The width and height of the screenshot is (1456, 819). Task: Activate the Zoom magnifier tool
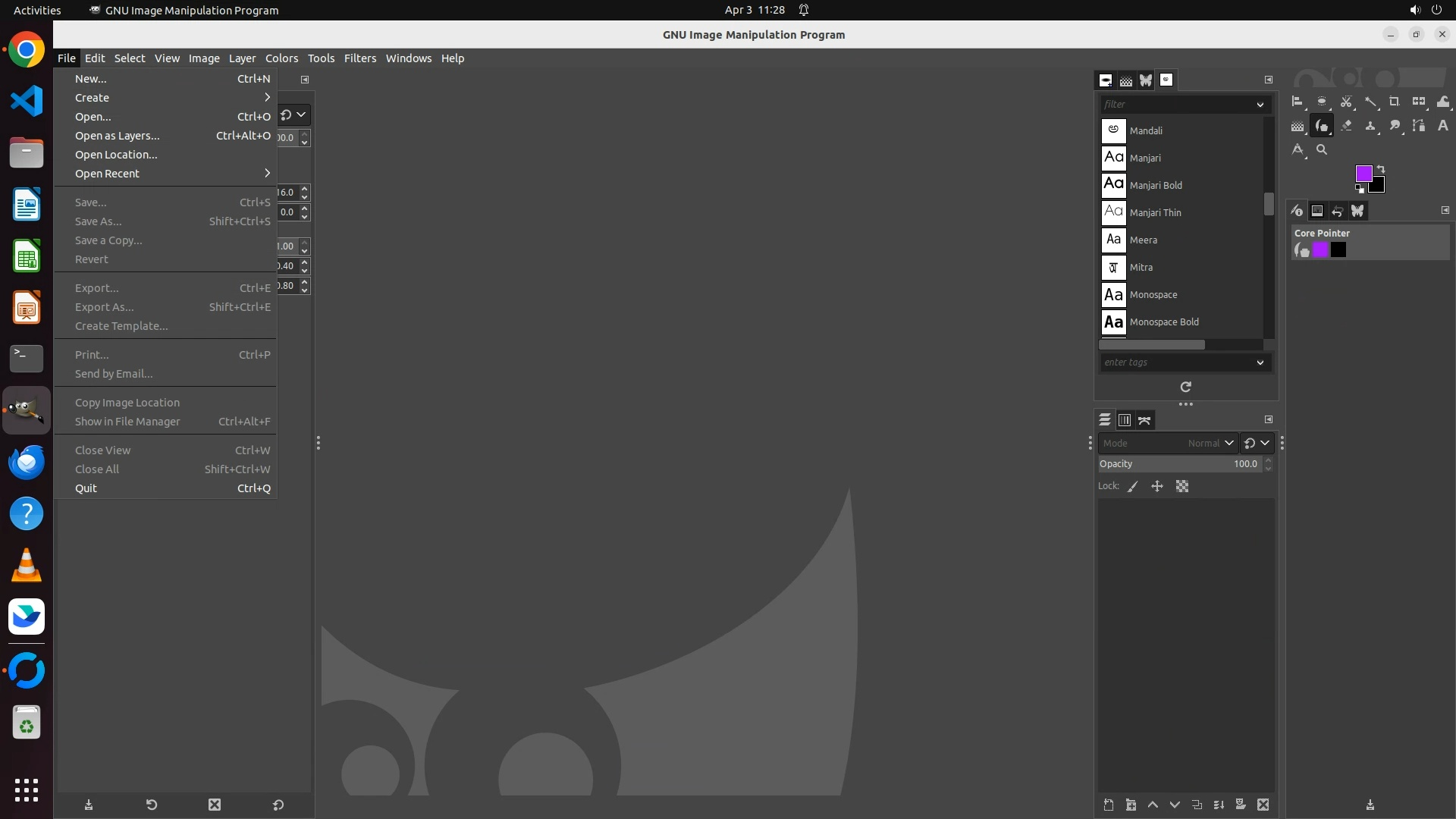pyautogui.click(x=1322, y=150)
